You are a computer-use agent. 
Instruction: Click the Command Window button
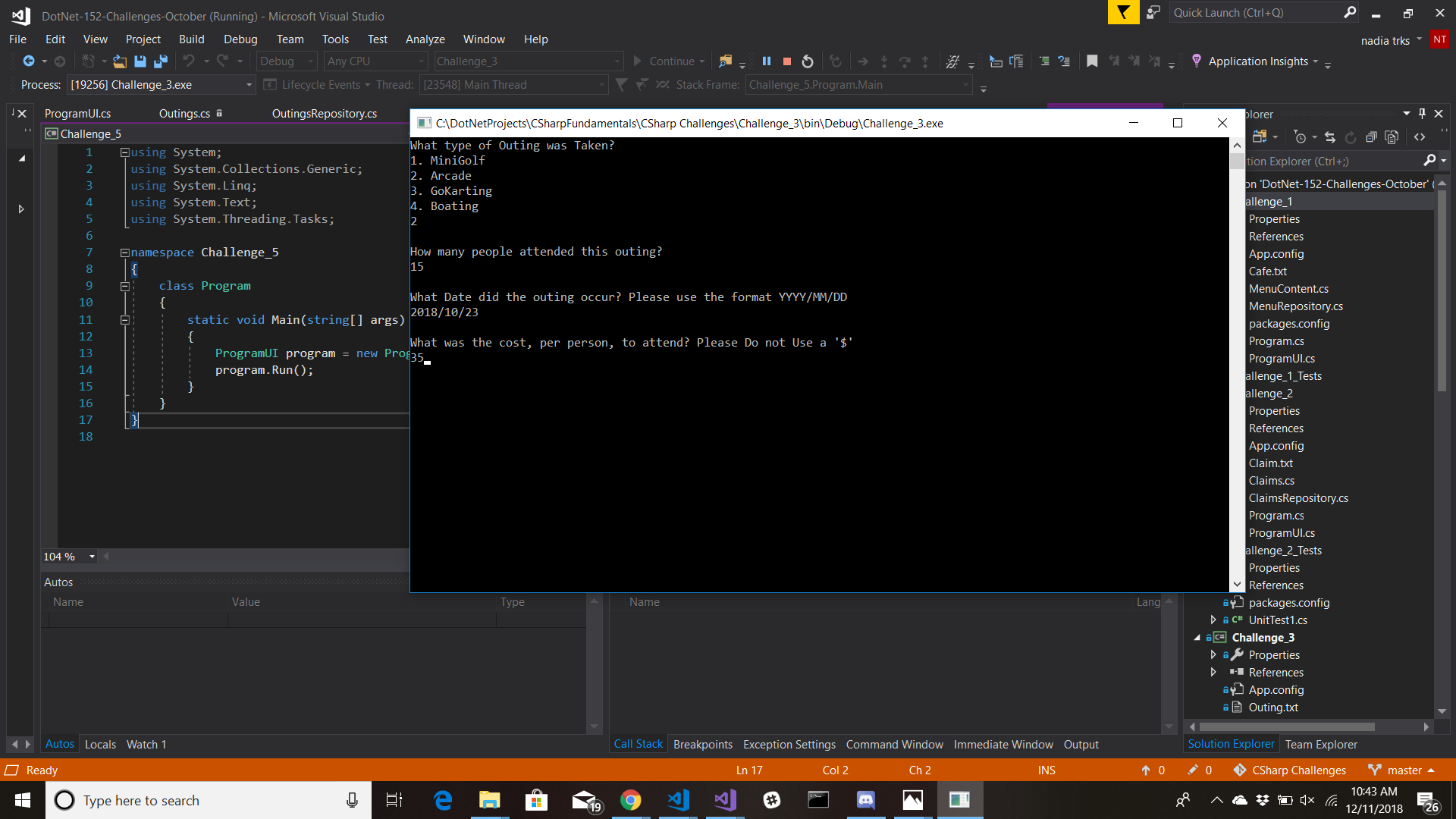pyautogui.click(x=894, y=744)
